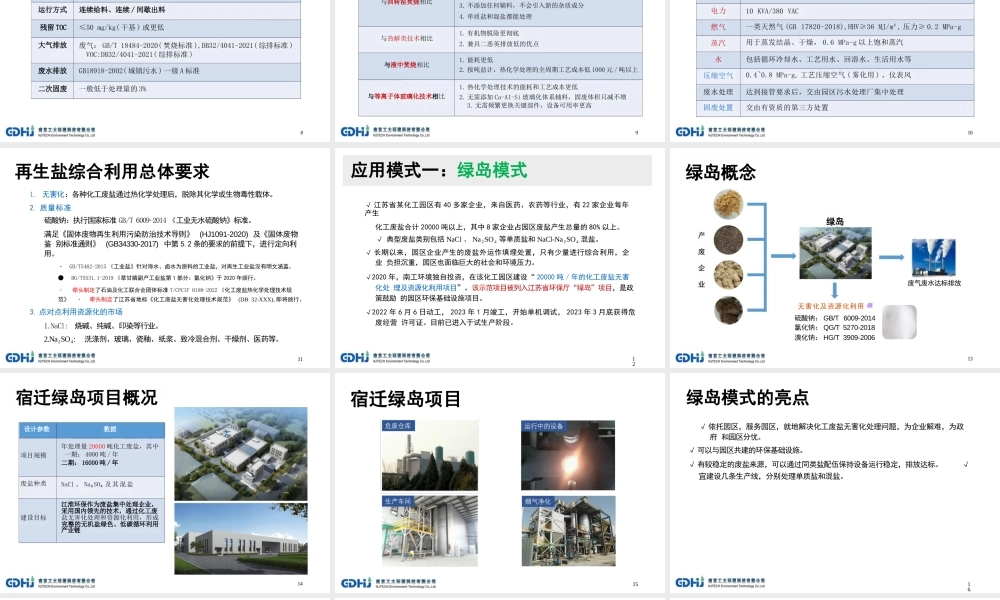The width and height of the screenshot is (1000, 600).
Task: Click the 点对点利用资源化的市场 heading
Action: 80,312
